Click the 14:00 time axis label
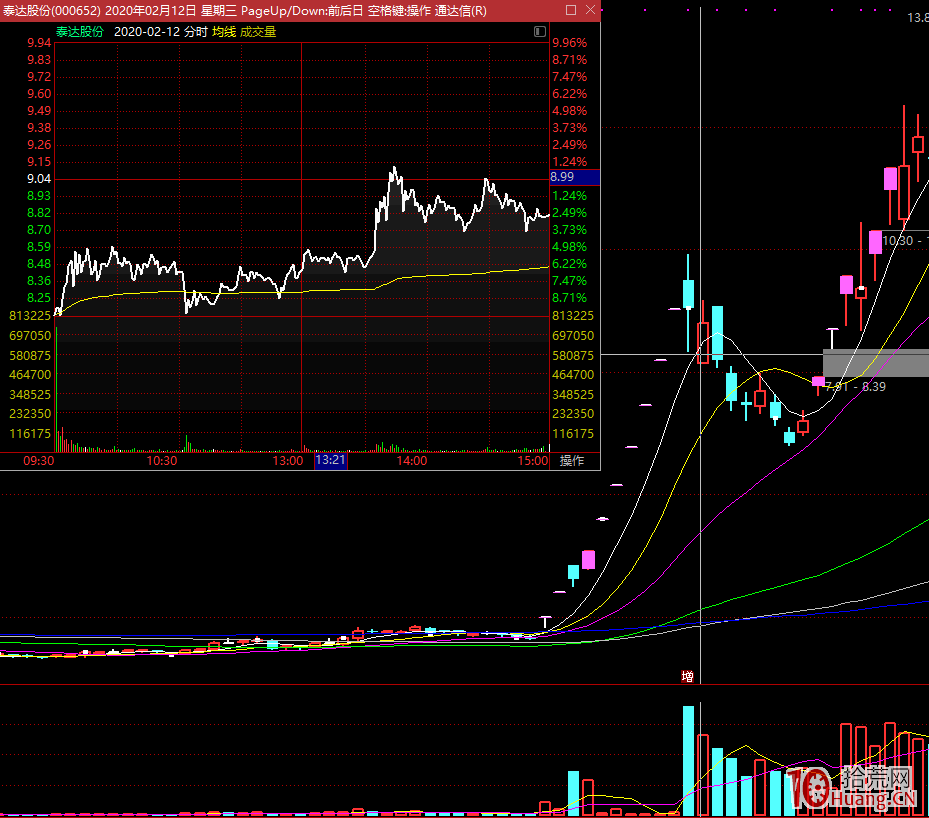929x818 pixels. pyautogui.click(x=411, y=461)
